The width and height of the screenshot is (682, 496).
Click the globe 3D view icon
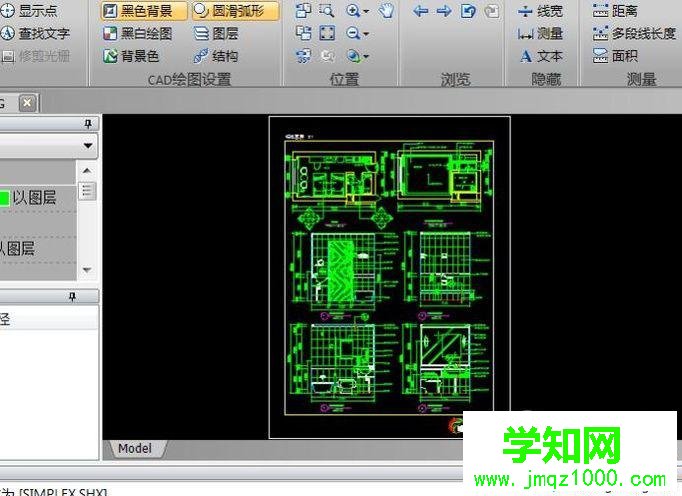click(354, 56)
